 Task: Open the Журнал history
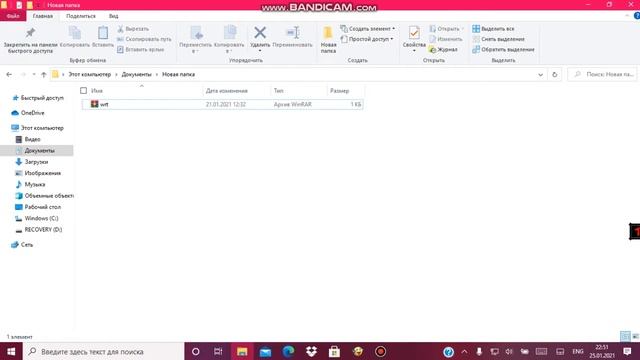(443, 49)
